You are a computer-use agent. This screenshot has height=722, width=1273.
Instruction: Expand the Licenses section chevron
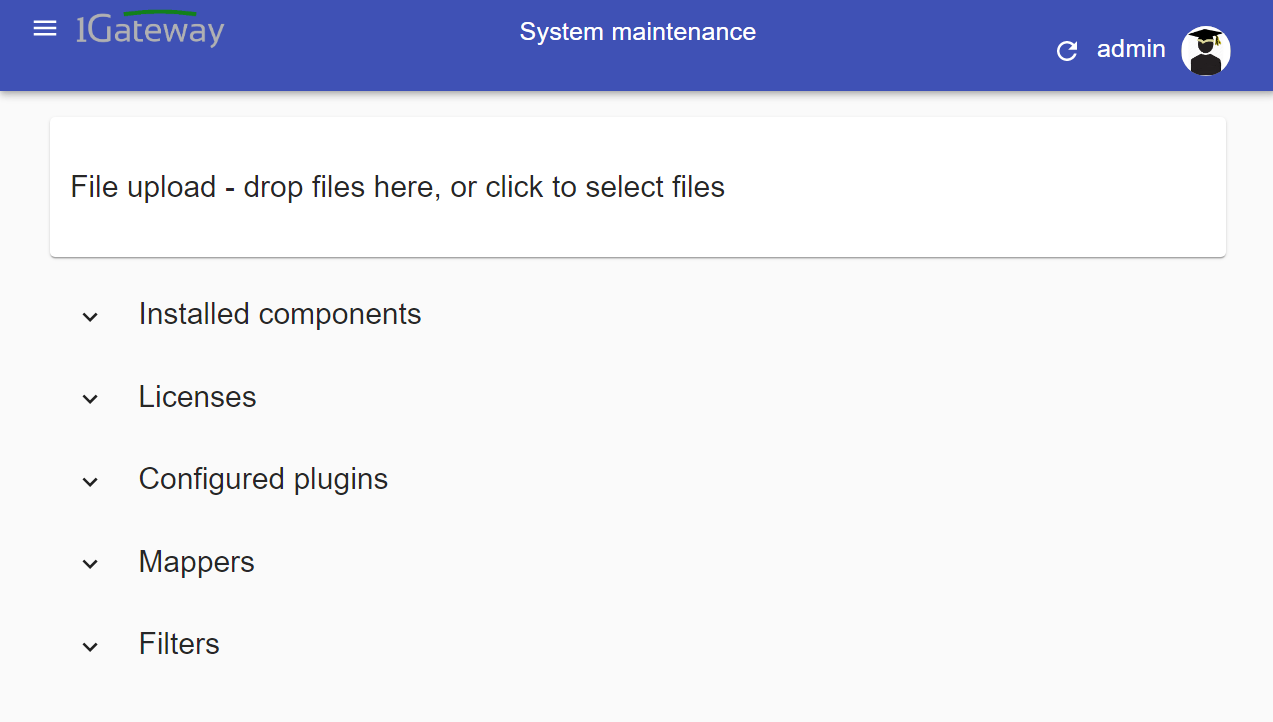(x=90, y=399)
